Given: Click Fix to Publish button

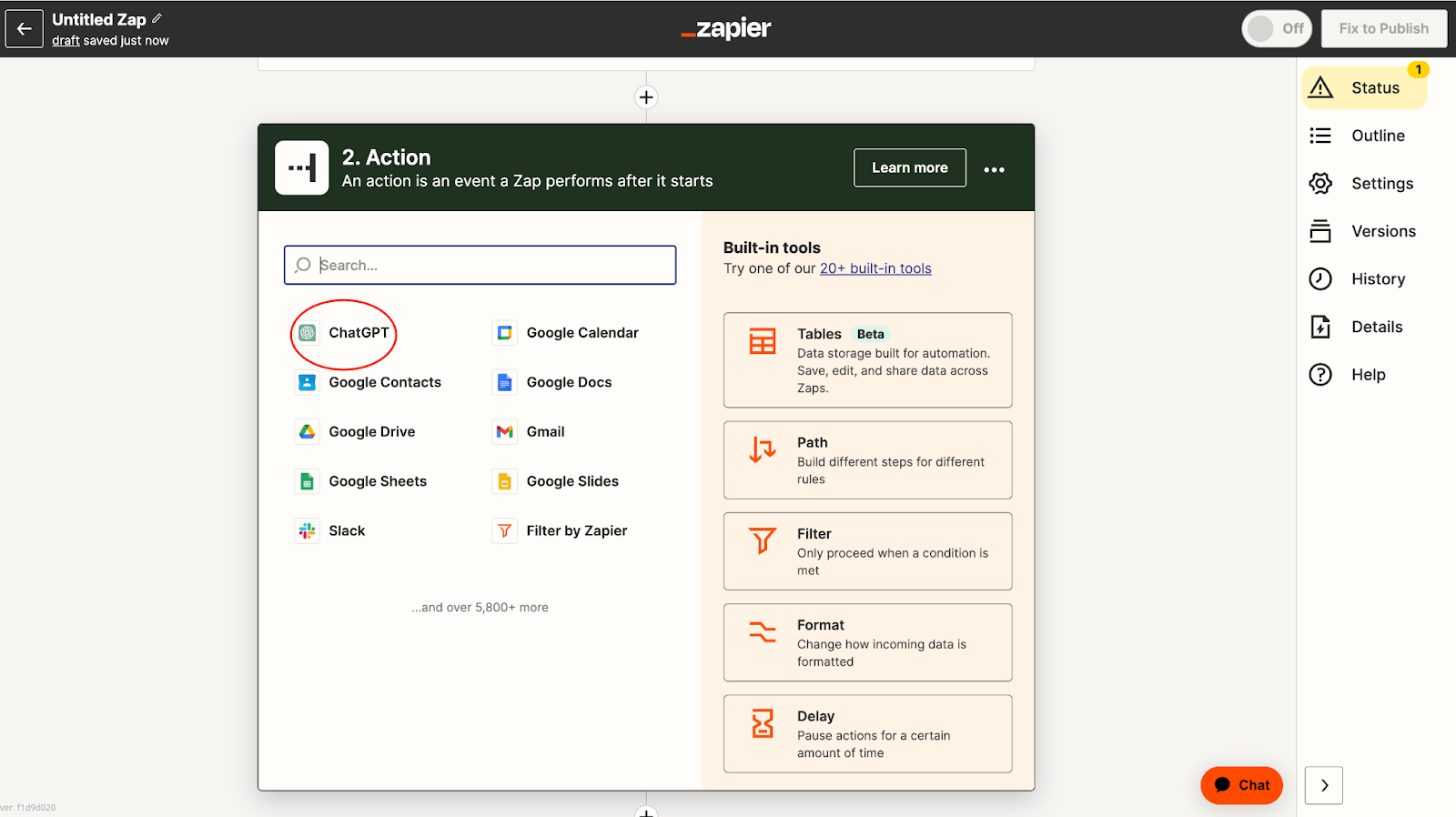Looking at the screenshot, I should tap(1383, 28).
